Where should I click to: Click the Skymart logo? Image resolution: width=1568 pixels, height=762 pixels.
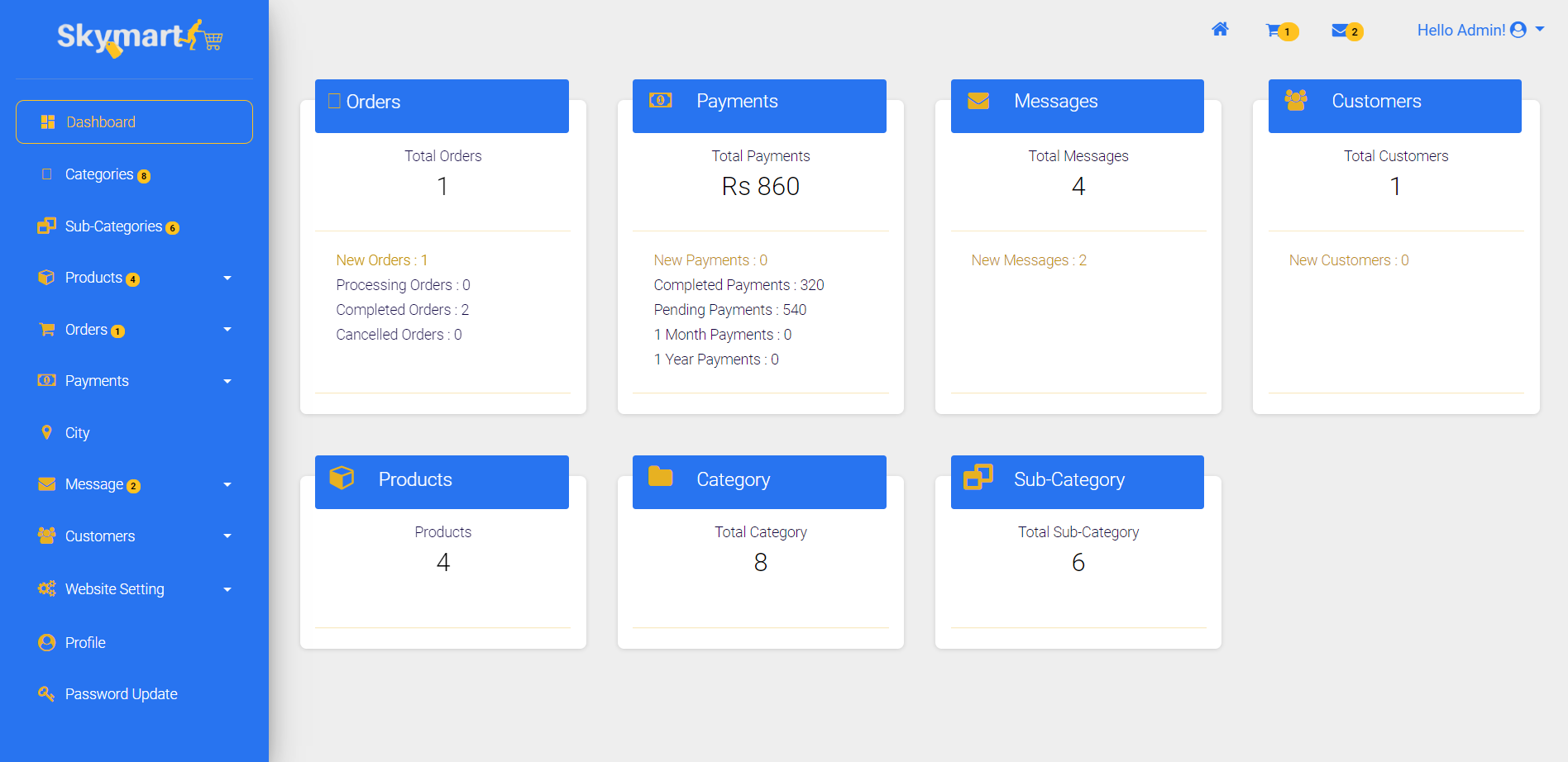tap(139, 38)
